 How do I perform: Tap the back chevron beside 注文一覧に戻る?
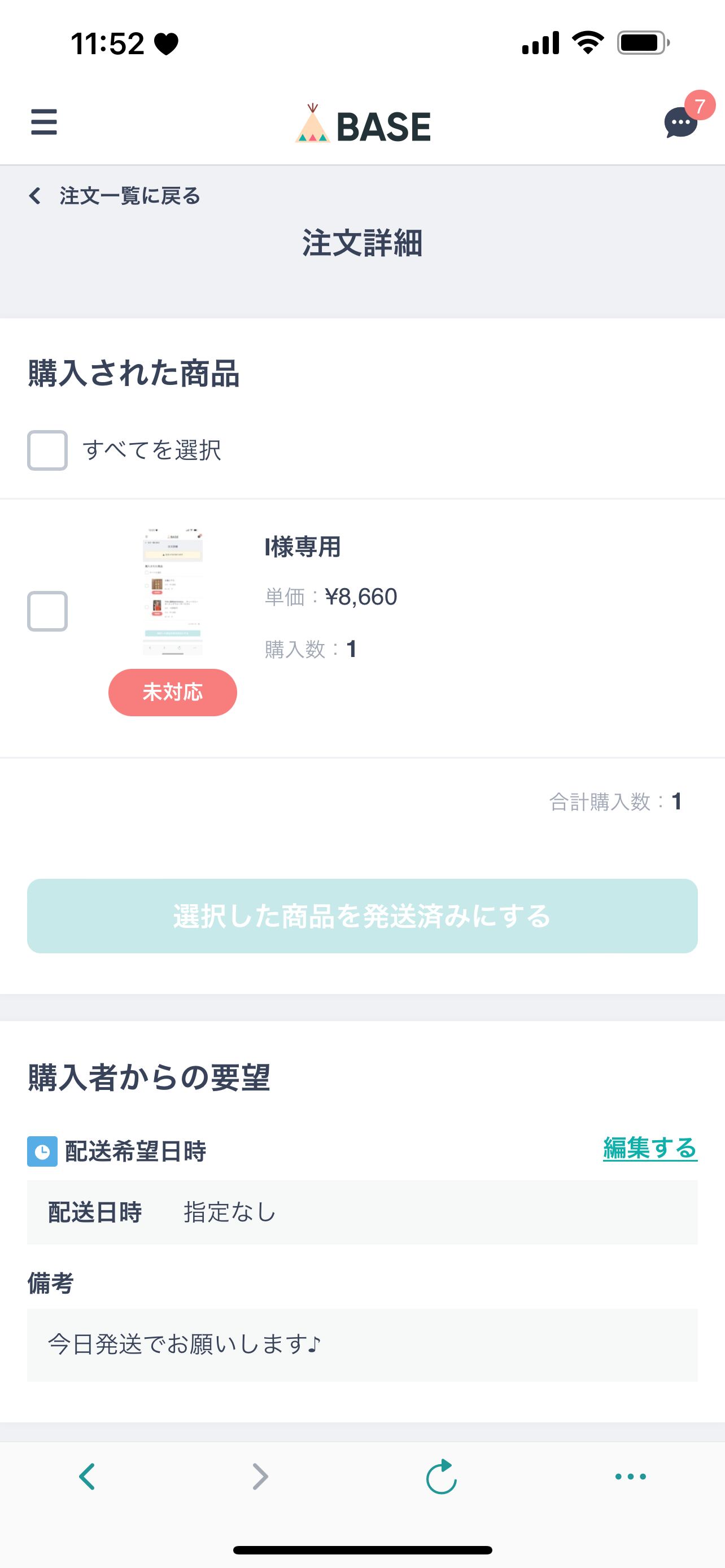click(36, 196)
